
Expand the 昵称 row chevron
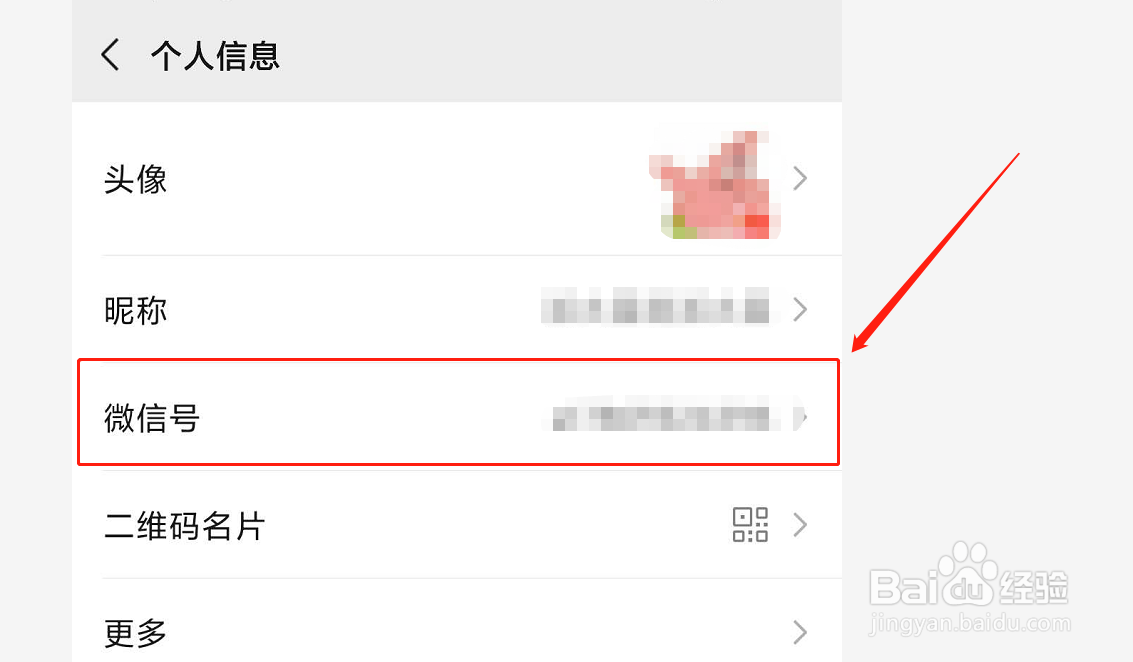coord(799,309)
